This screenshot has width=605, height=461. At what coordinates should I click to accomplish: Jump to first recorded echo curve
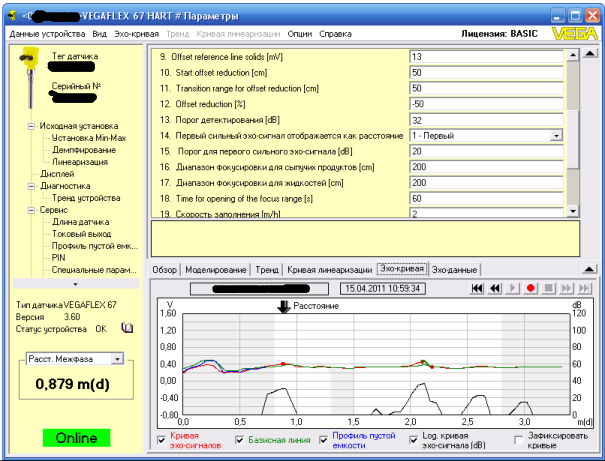[477, 288]
